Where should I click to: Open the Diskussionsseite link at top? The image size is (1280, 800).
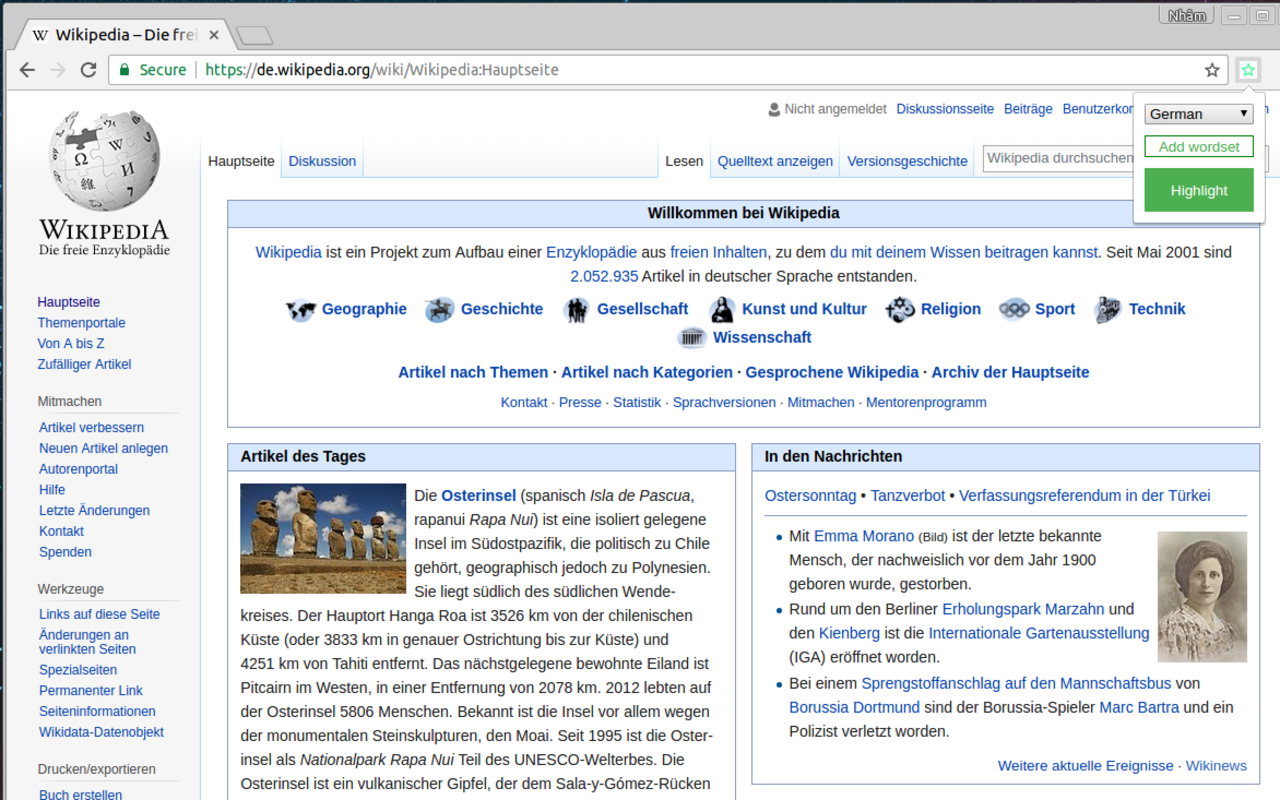click(x=945, y=109)
